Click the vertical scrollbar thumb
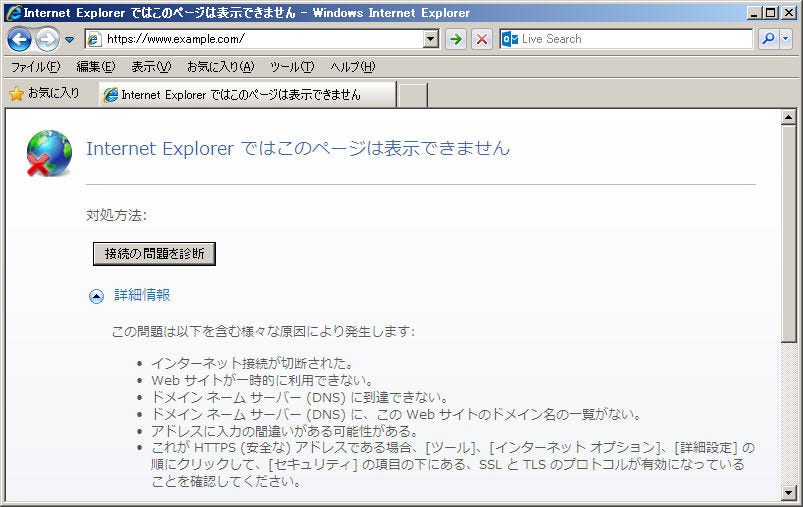The image size is (803, 507). [x=788, y=234]
